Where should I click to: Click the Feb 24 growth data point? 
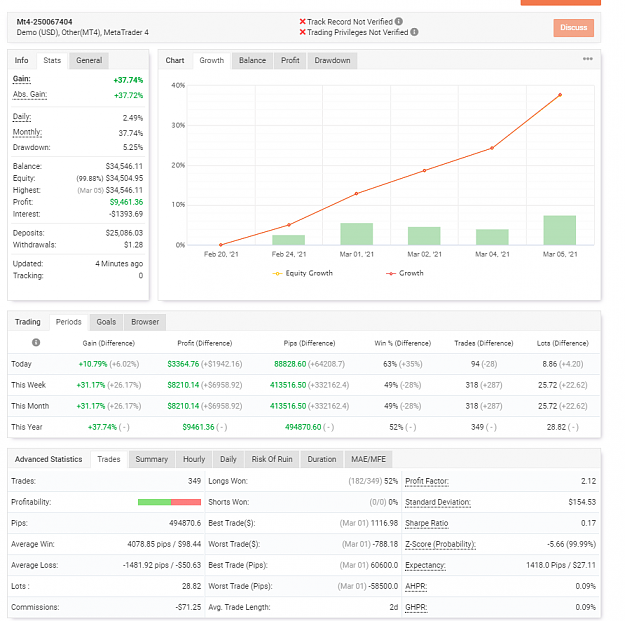pos(289,225)
